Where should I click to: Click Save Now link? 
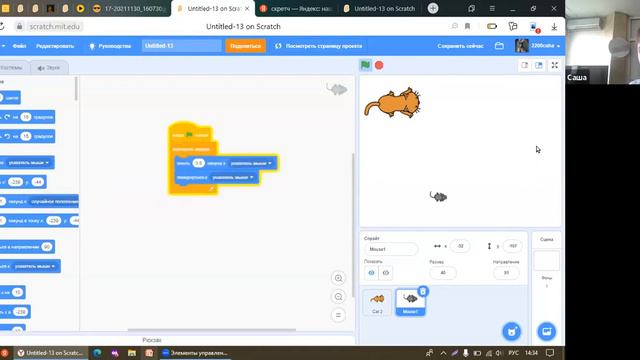click(x=460, y=46)
